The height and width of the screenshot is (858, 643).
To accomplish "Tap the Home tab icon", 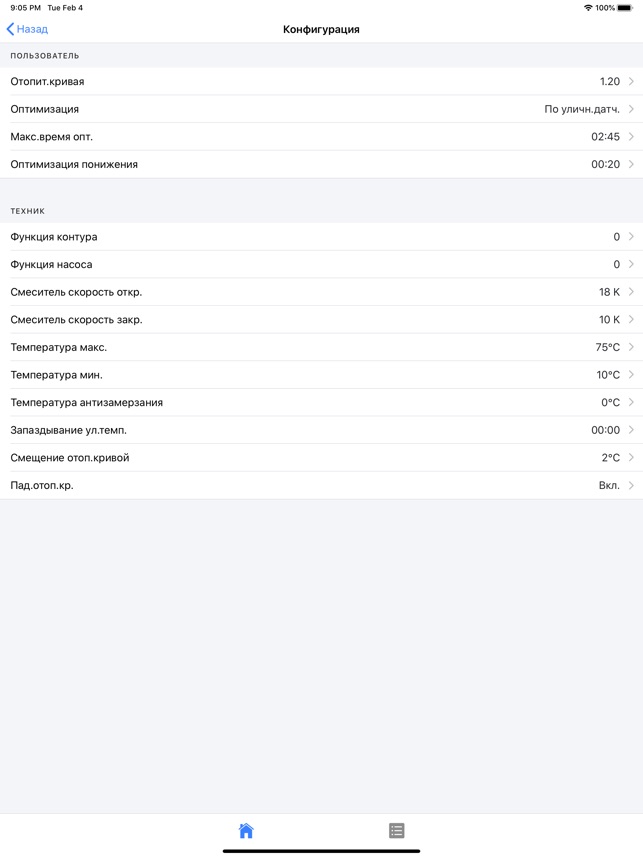I will tap(246, 831).
